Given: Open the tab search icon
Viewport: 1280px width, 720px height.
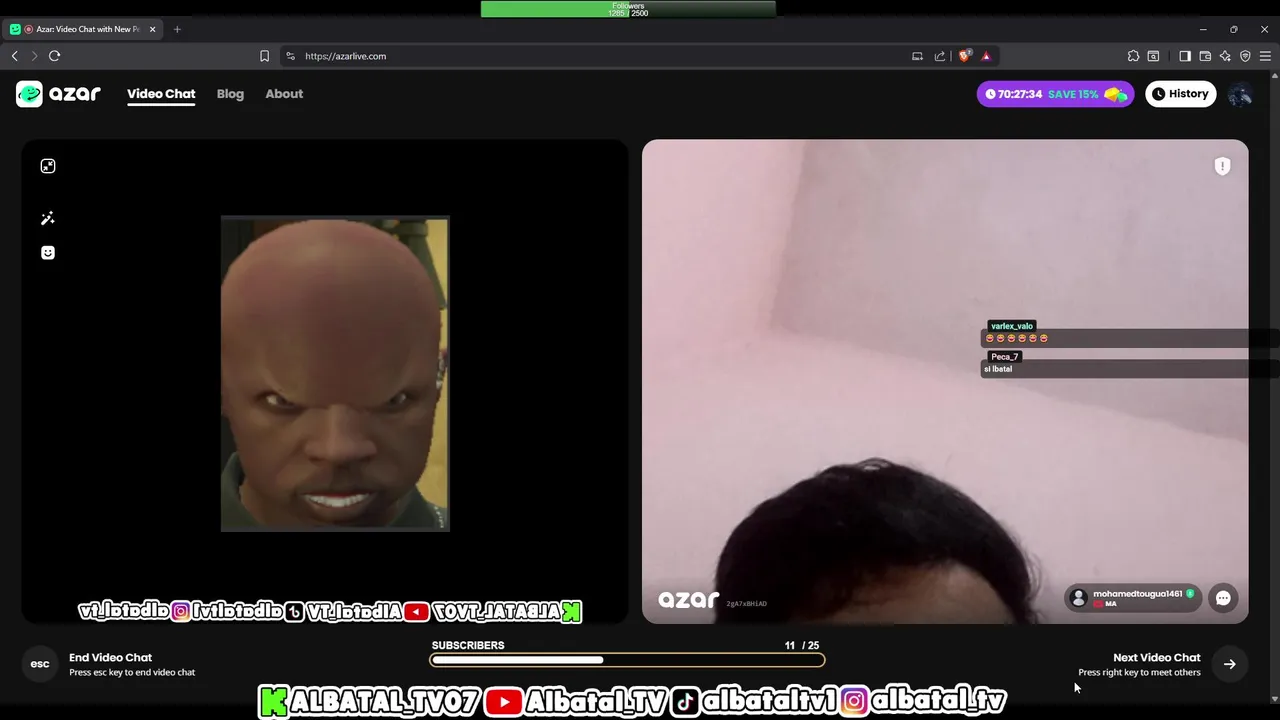Looking at the screenshot, I should 1153,56.
